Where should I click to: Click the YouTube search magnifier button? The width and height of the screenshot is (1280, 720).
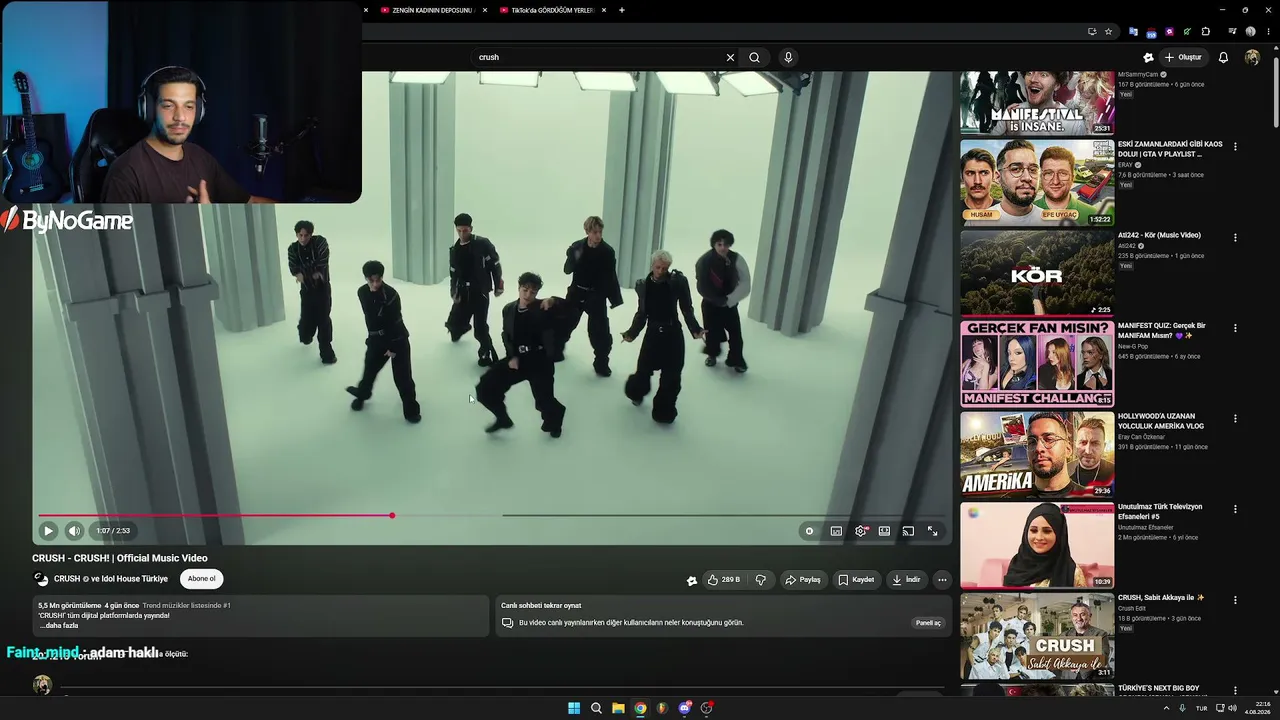coord(754,57)
